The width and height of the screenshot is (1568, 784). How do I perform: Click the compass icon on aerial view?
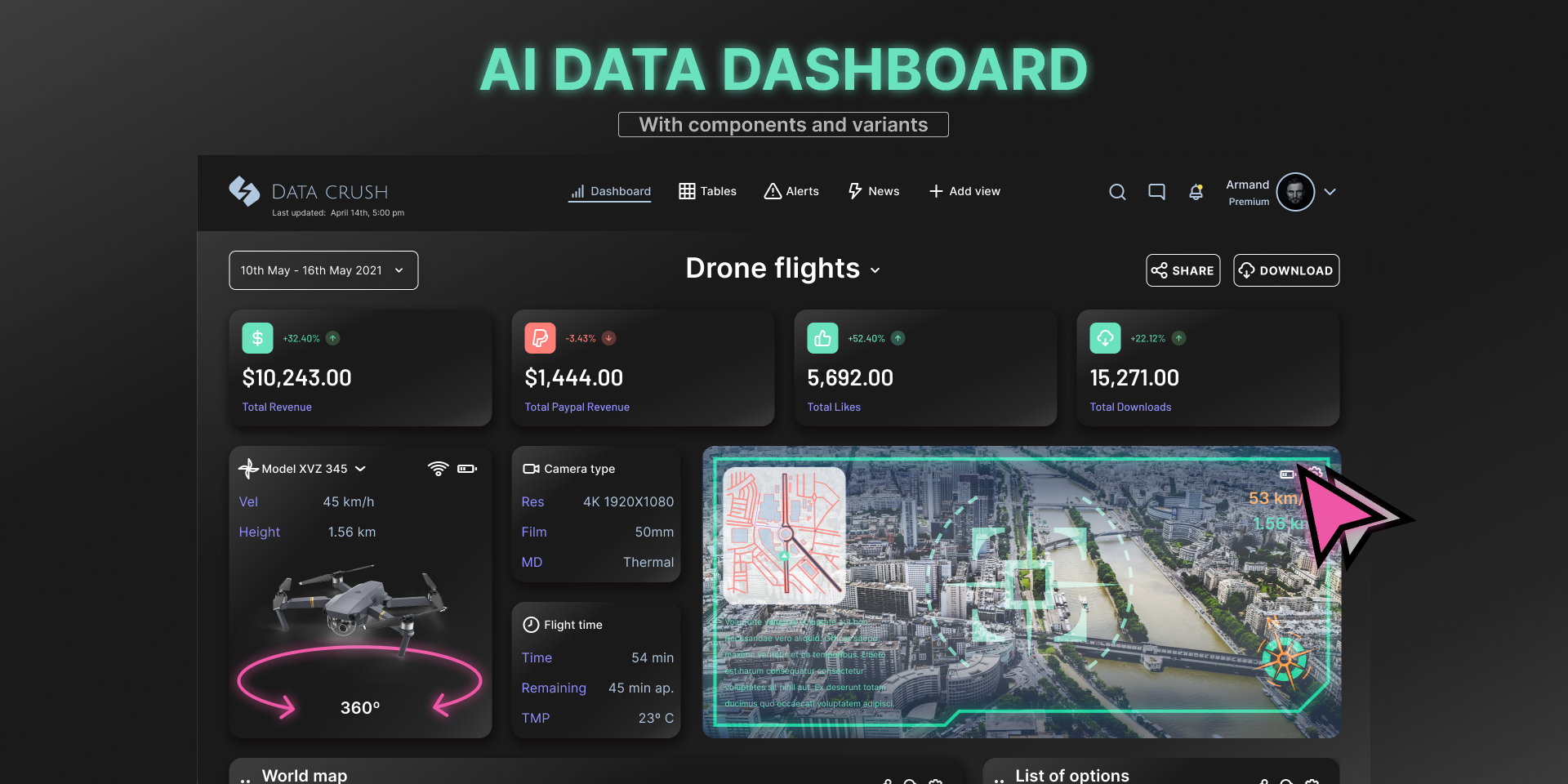point(1283,657)
